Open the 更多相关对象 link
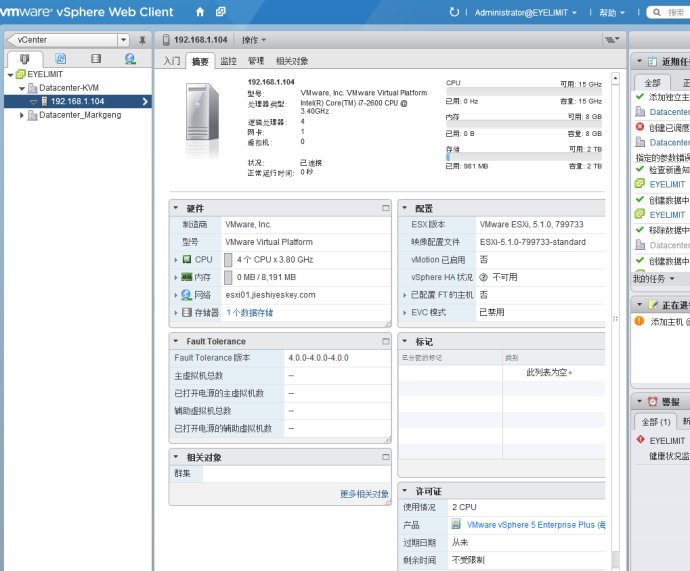 click(364, 494)
